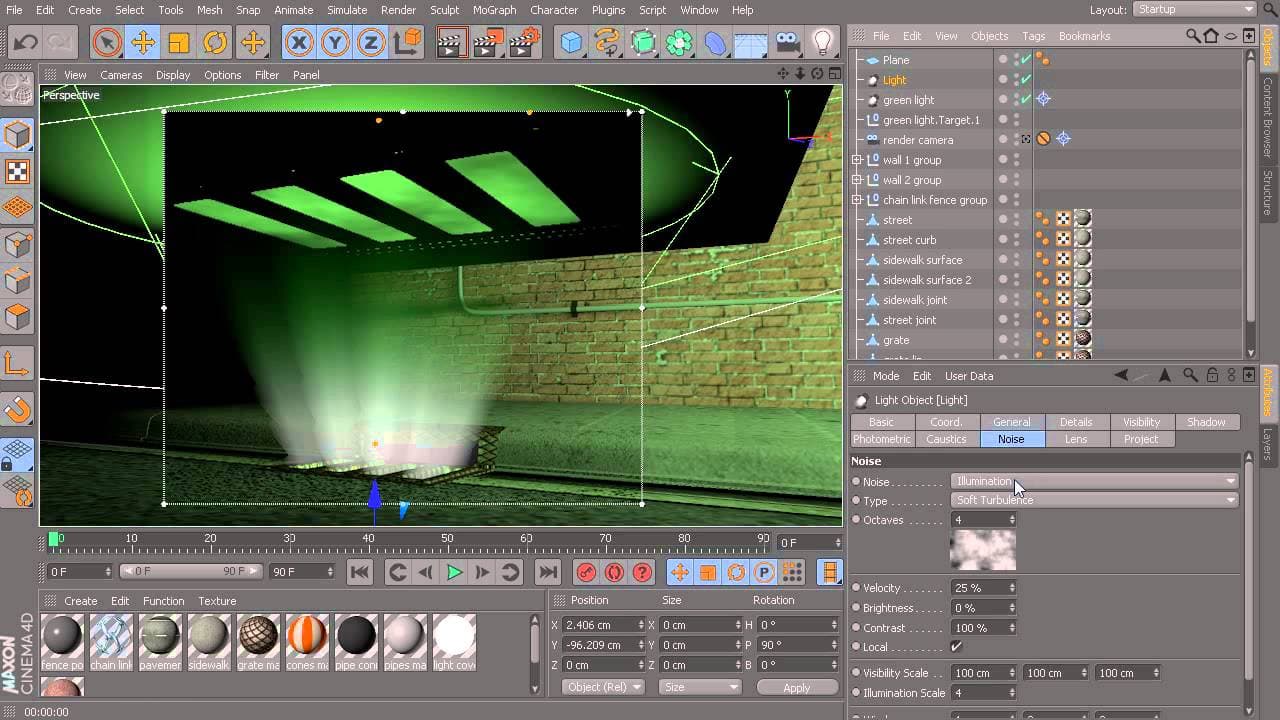This screenshot has height=720, width=1280.
Task: Open the Noise Illumination dropdown
Action: [x=1094, y=481]
